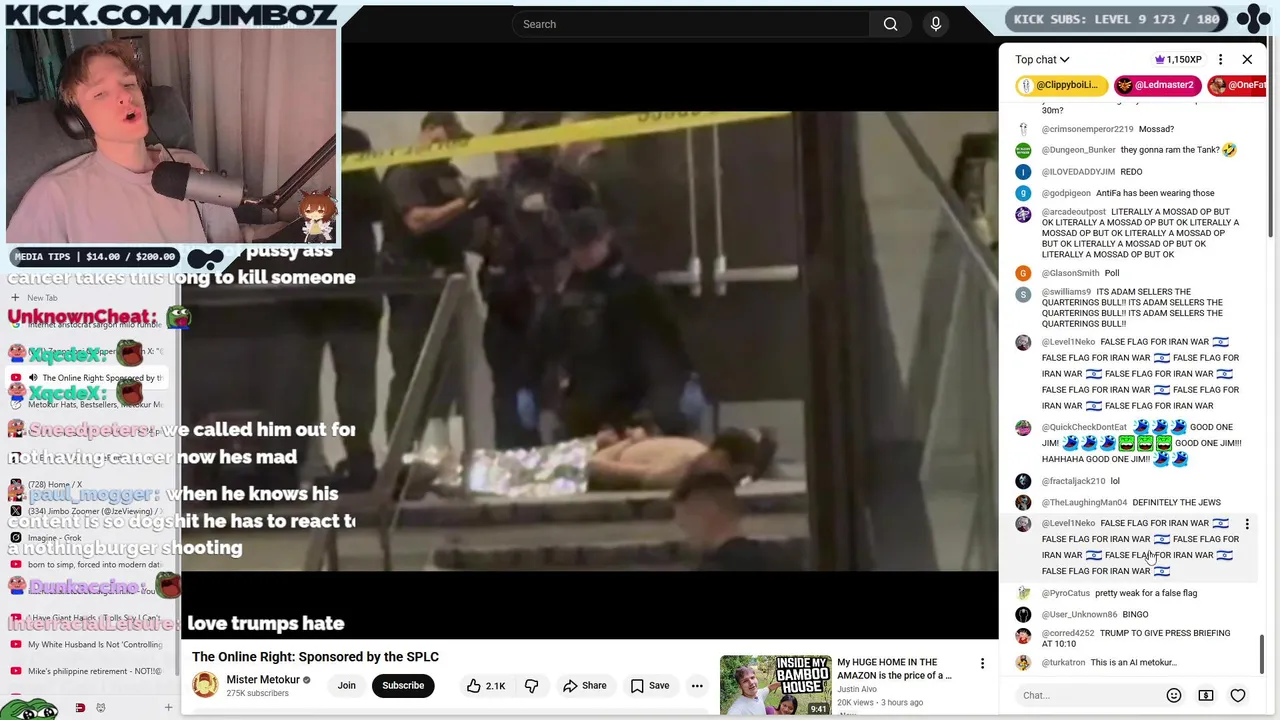Image resolution: width=1280 pixels, height=720 pixels.
Task: Dislike the video
Action: (531, 685)
